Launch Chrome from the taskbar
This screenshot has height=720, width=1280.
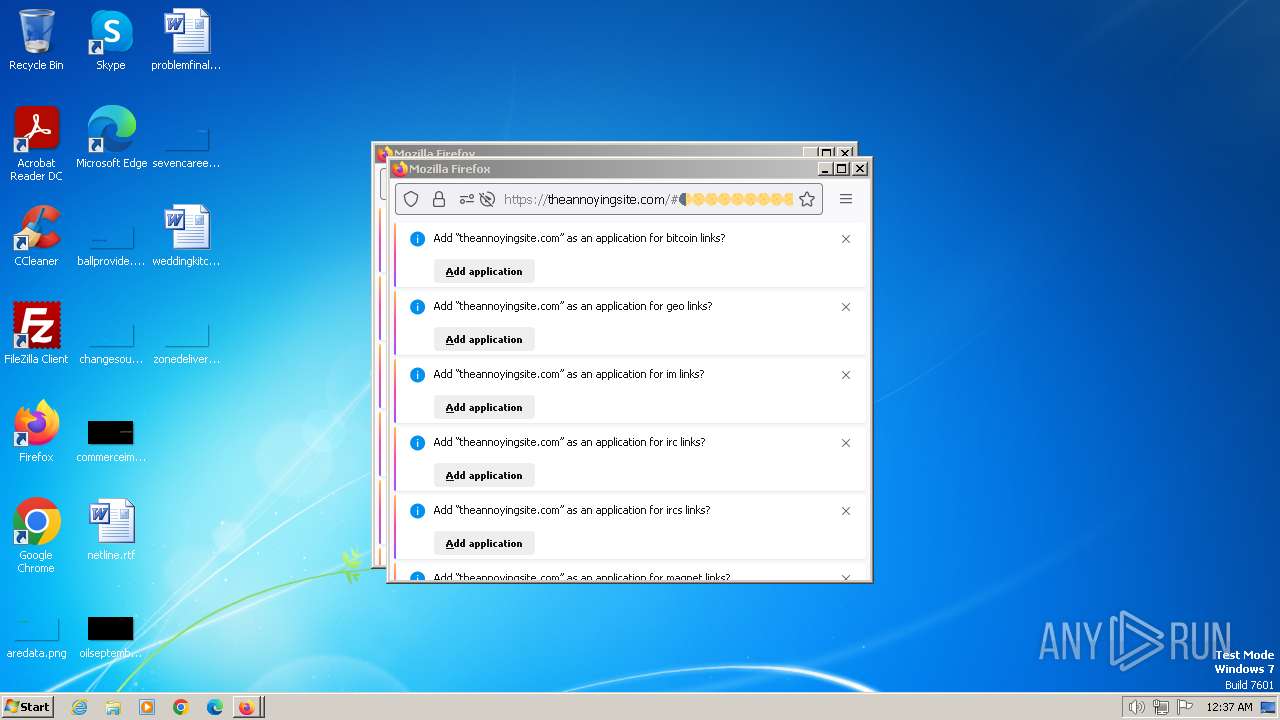click(181, 707)
